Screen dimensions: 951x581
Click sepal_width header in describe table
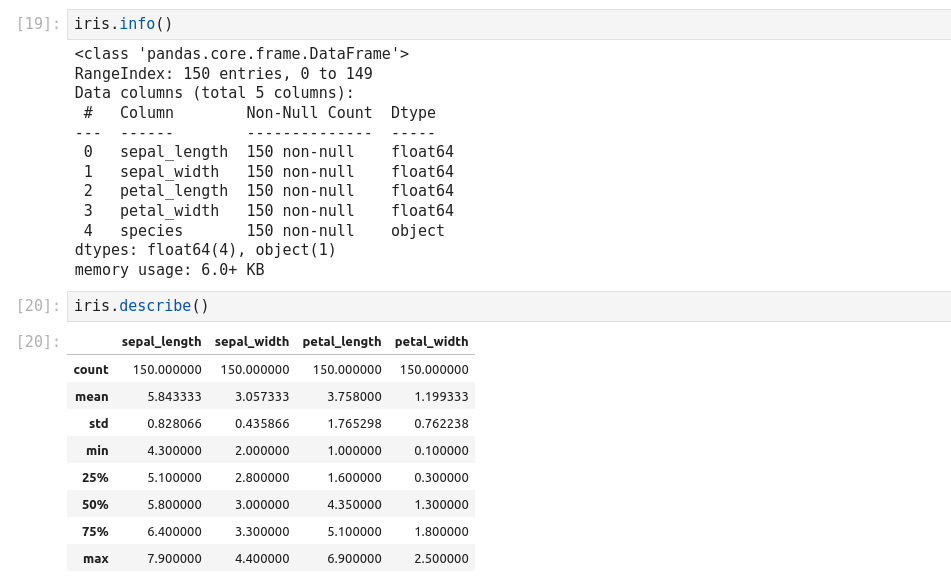[x=252, y=342]
